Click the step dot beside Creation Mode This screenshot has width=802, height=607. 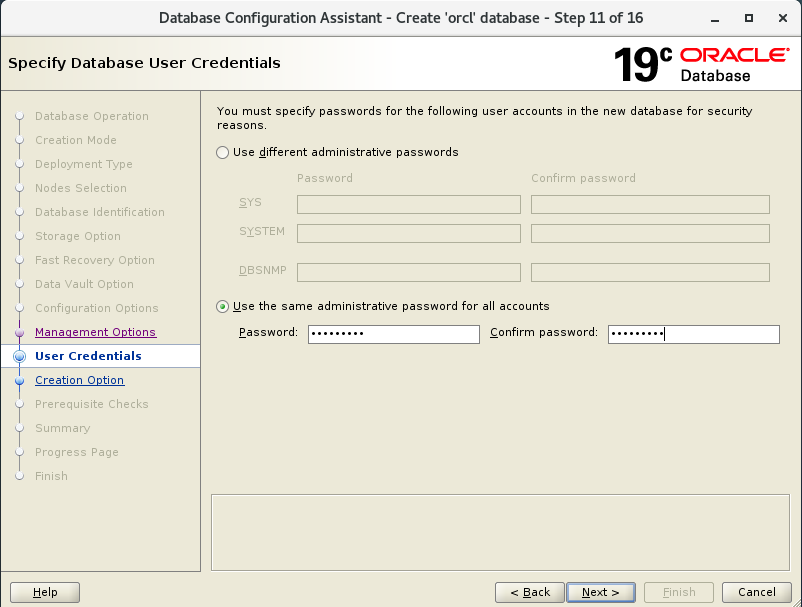(18, 140)
